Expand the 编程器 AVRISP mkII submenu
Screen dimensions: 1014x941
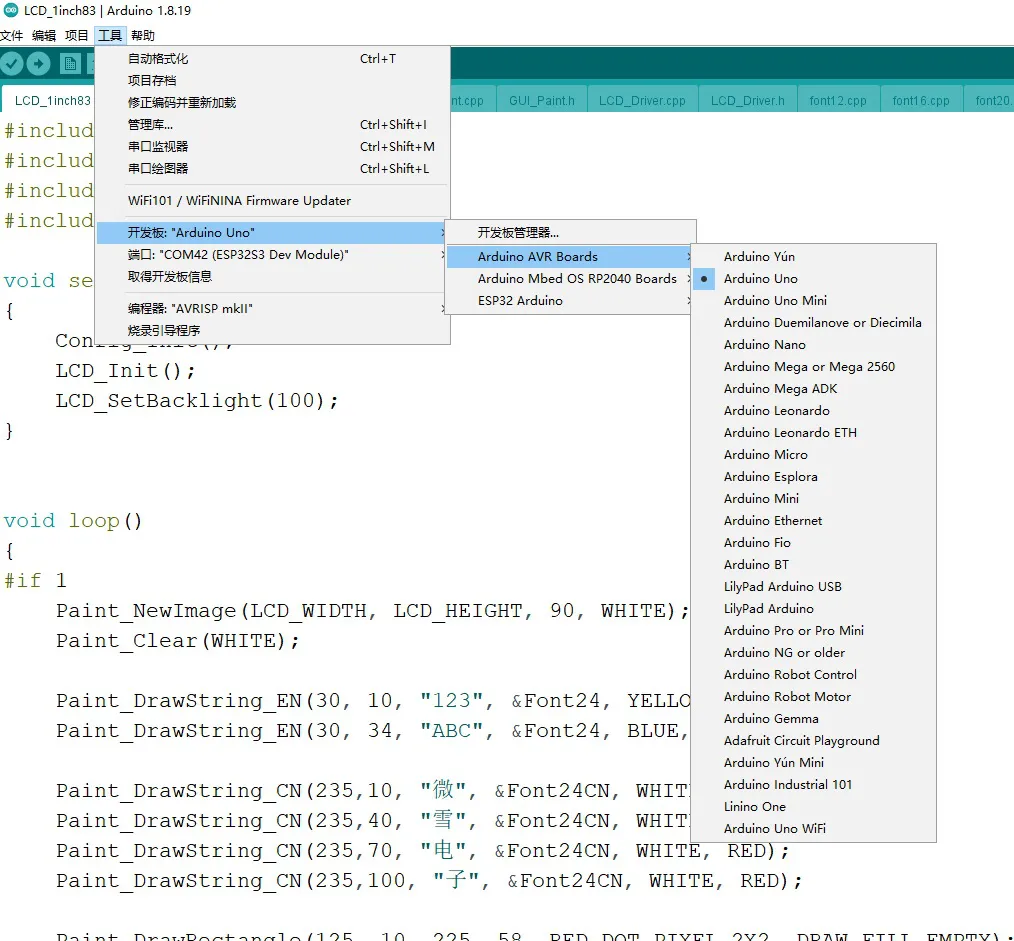pyautogui.click(x=272, y=308)
